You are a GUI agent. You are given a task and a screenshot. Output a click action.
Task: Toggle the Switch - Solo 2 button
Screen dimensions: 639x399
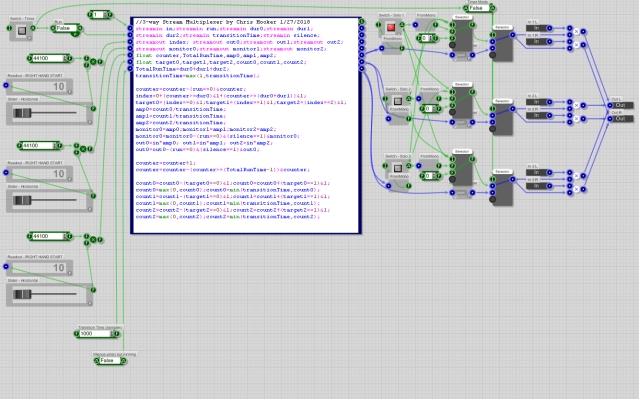[398, 101]
